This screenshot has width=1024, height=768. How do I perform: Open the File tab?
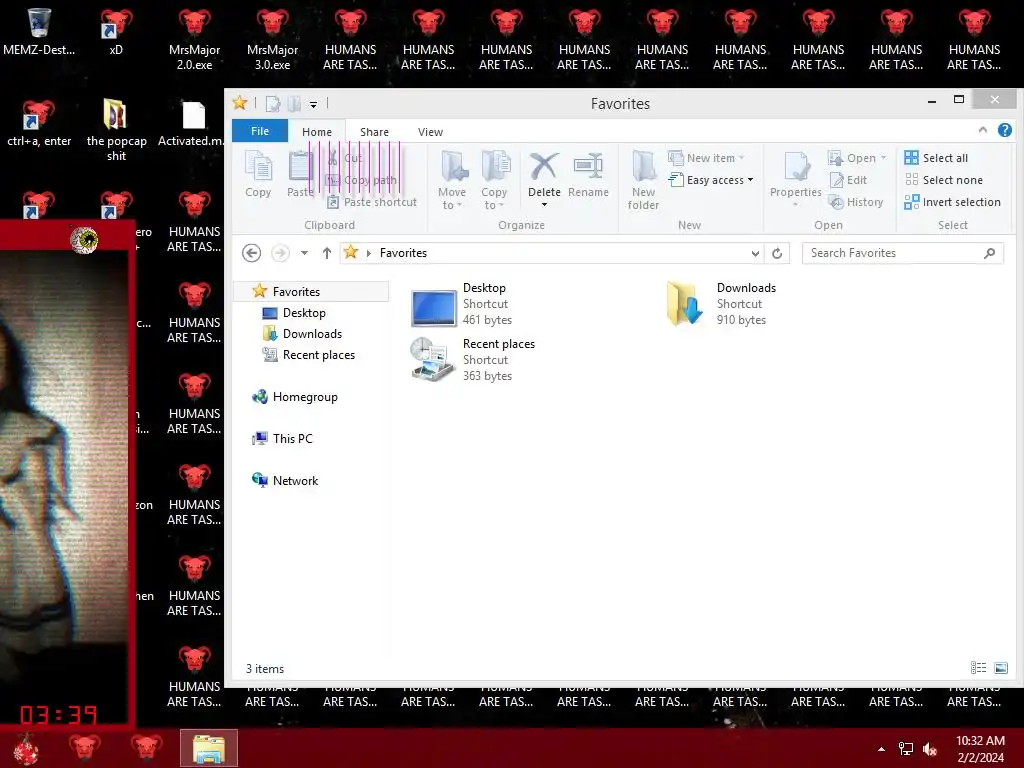point(260,131)
